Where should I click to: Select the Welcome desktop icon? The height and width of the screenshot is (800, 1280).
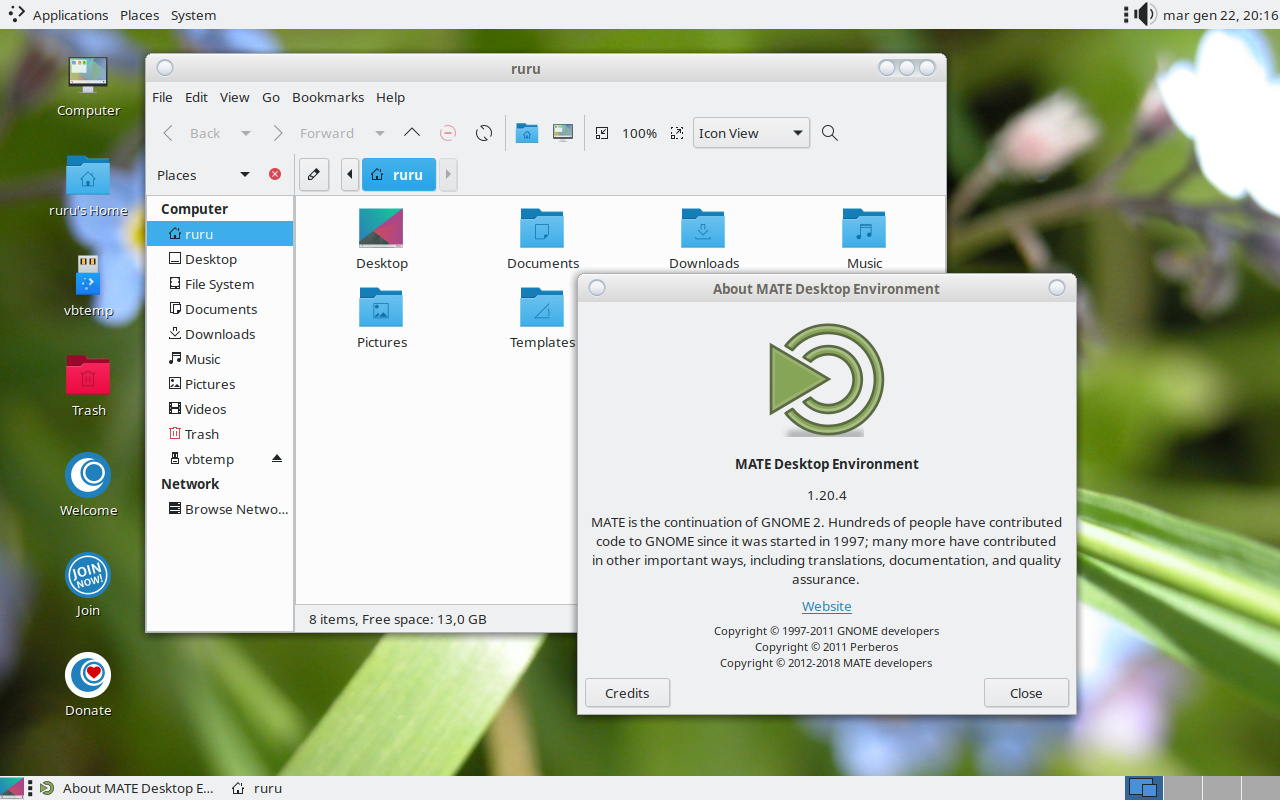click(88, 475)
